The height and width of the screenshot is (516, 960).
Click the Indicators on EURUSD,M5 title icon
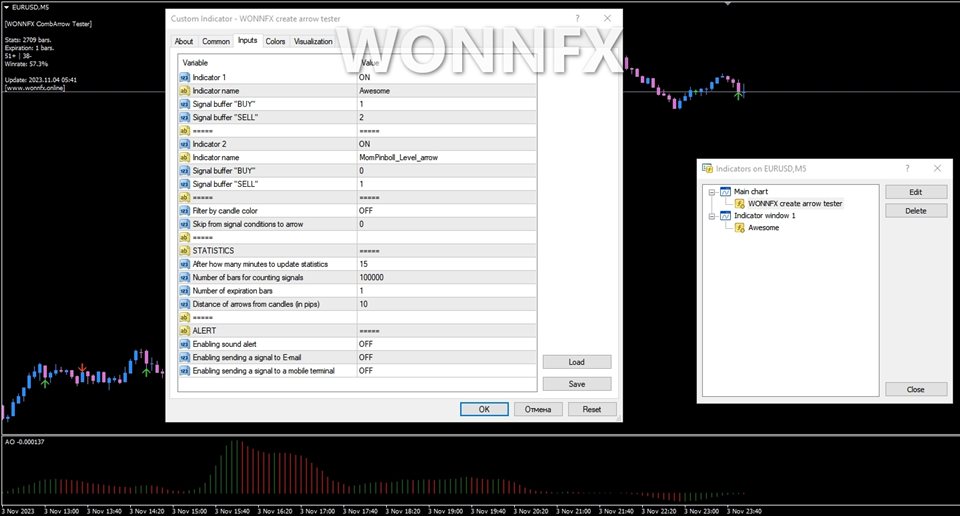(x=707, y=168)
